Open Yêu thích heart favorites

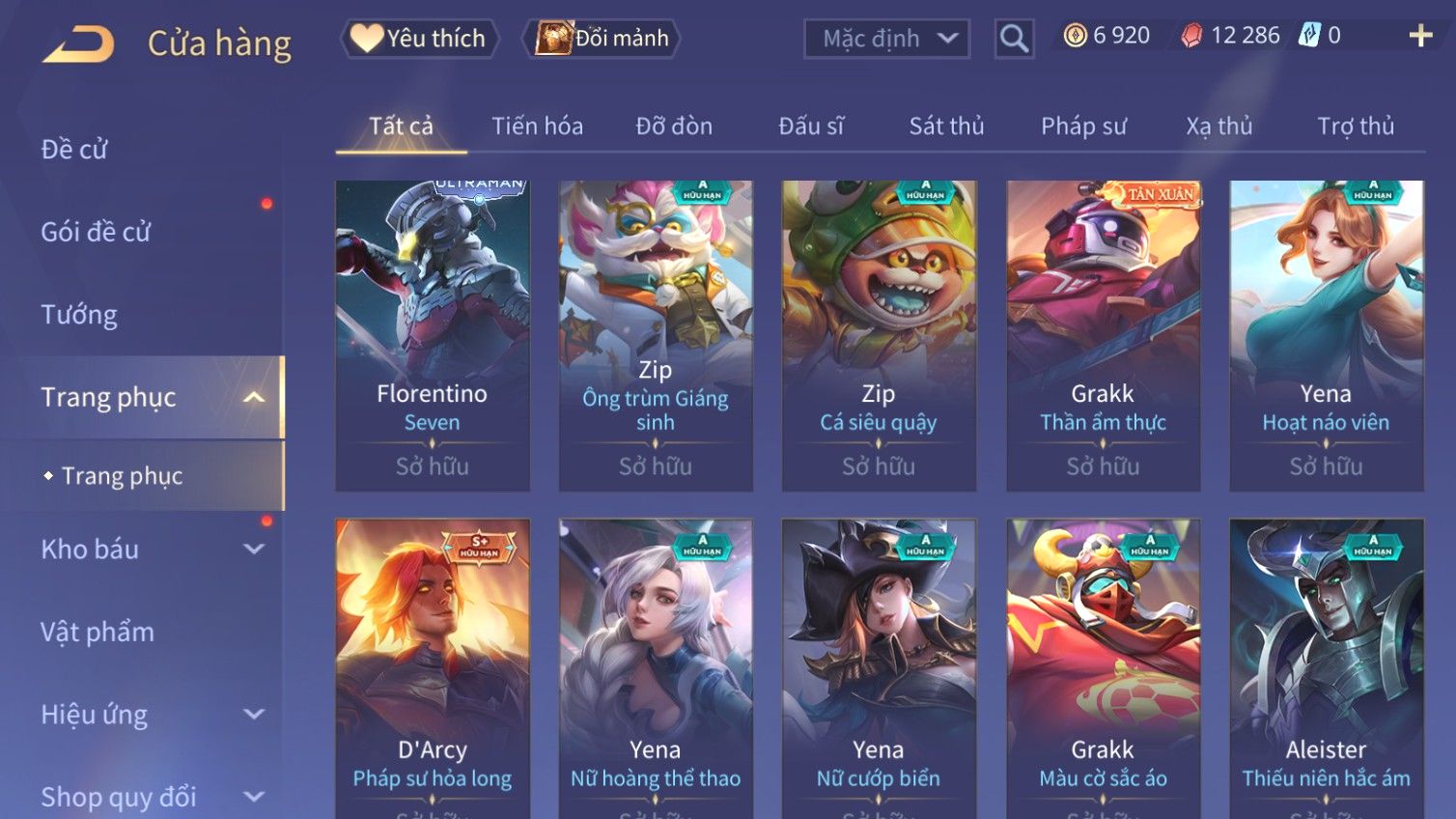419,39
